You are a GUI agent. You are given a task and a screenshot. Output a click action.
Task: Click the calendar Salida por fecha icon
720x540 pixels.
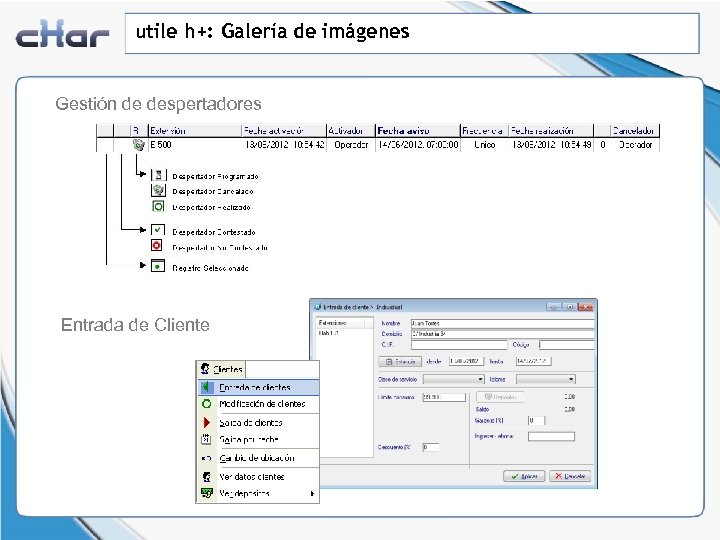click(206, 439)
